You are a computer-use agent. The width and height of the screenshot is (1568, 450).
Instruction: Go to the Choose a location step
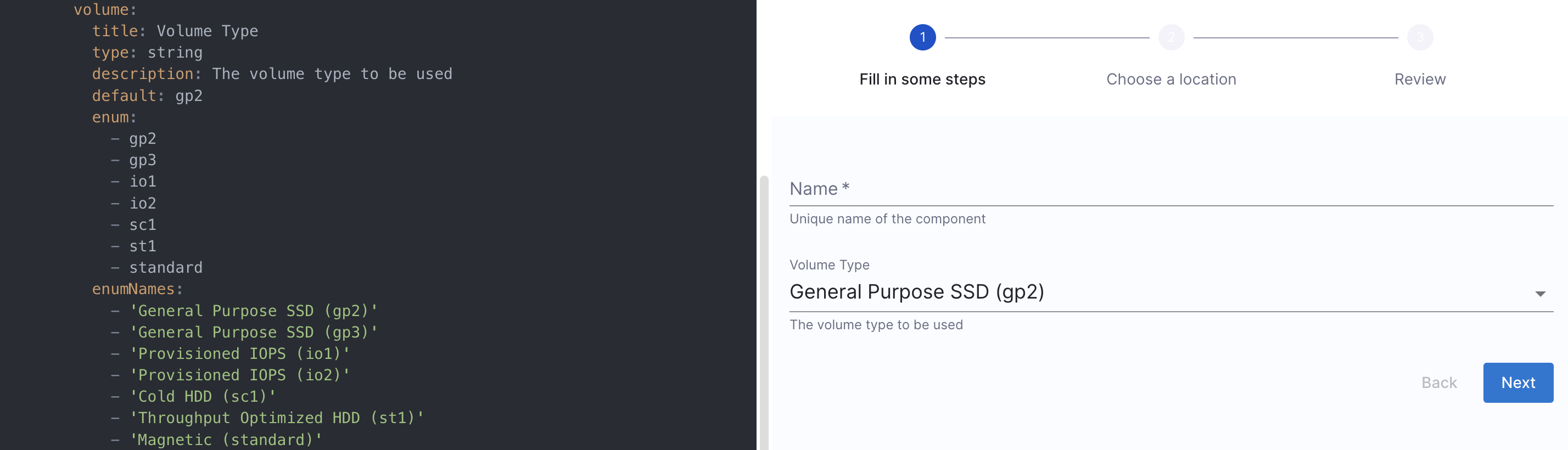pyautogui.click(x=1171, y=80)
